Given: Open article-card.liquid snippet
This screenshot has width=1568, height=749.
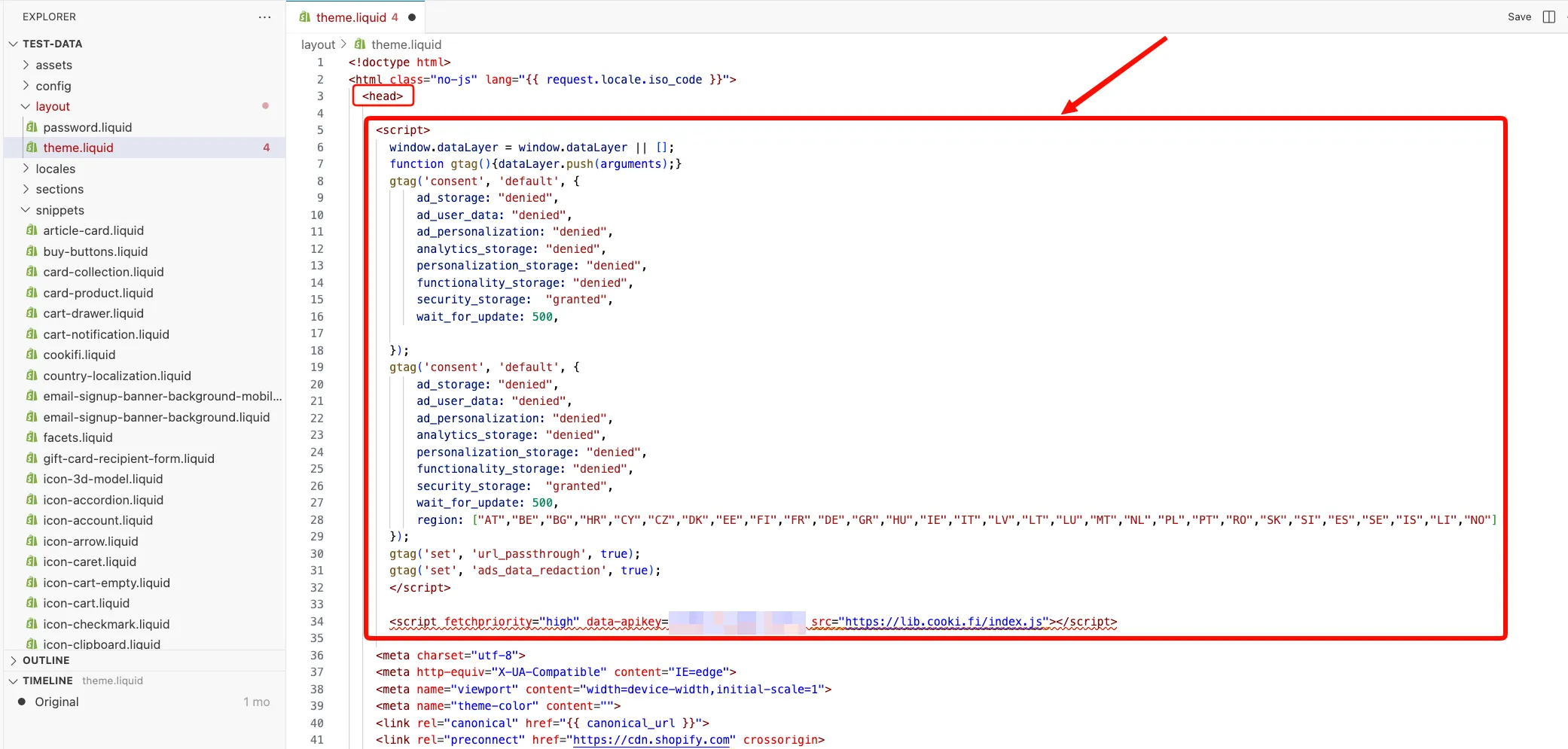Looking at the screenshot, I should coord(93,230).
